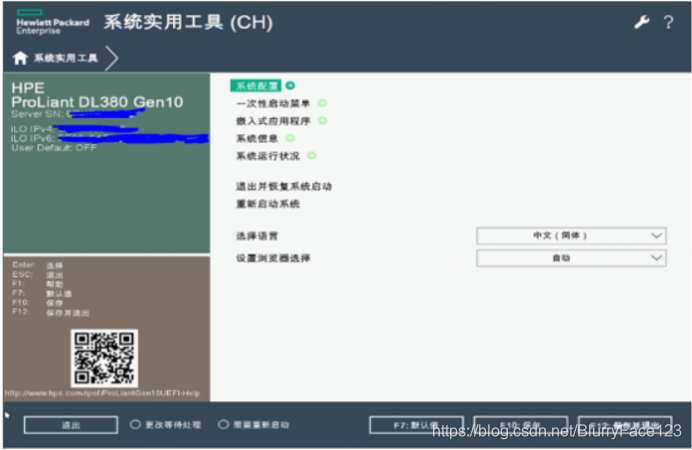Click the 系统实用工具 (CH) page title
692x450 pixels.
pyautogui.click(x=188, y=22)
